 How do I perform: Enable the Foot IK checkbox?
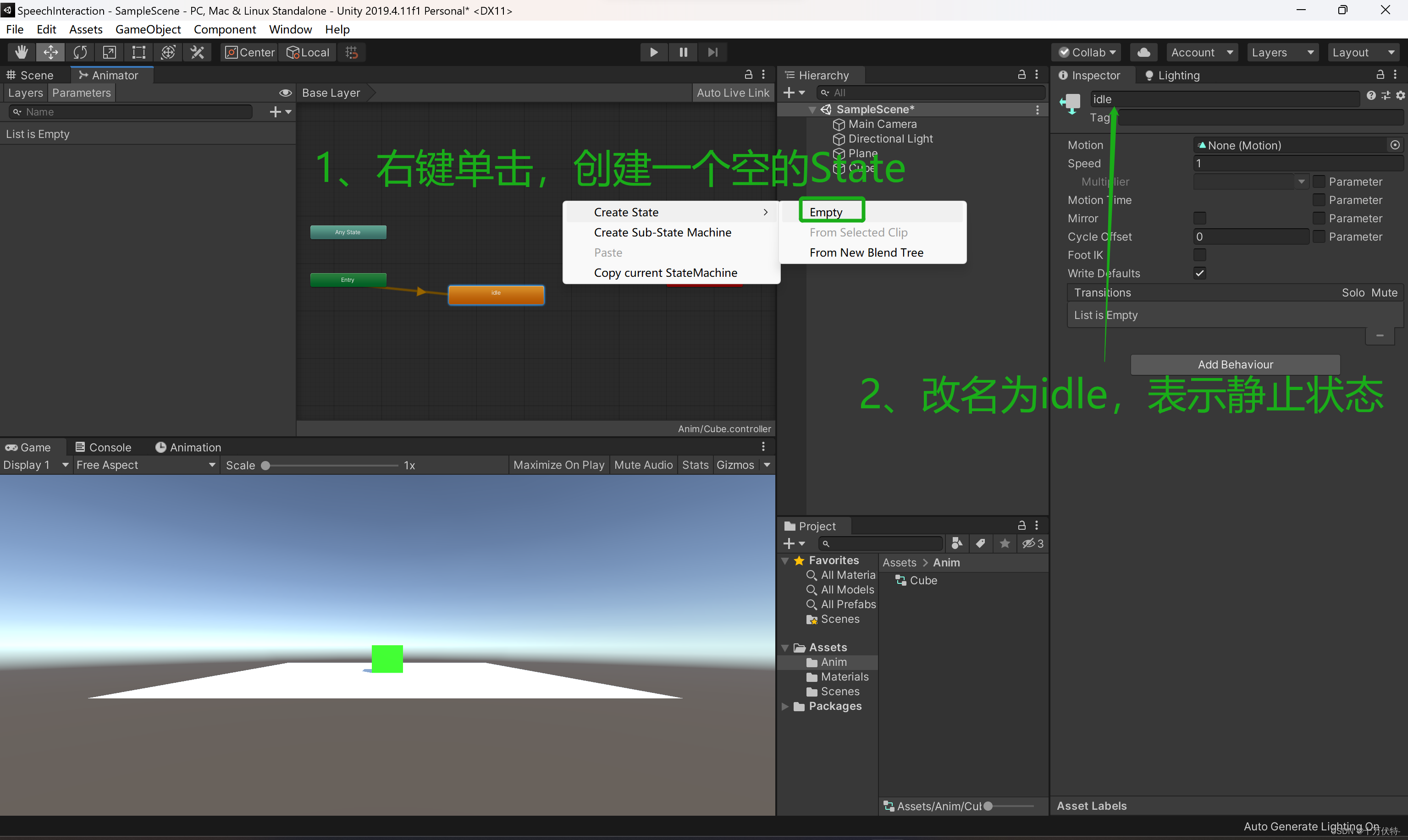coord(1199,255)
